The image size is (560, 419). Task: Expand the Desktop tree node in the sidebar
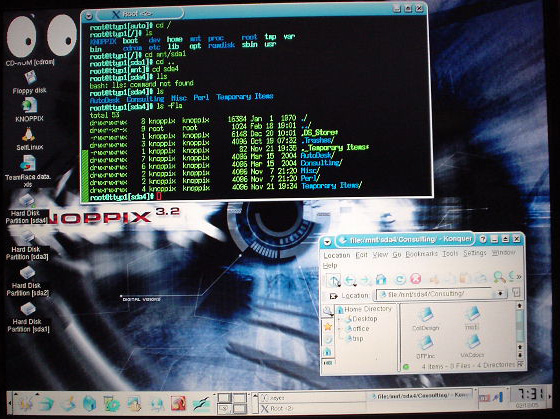point(340,319)
